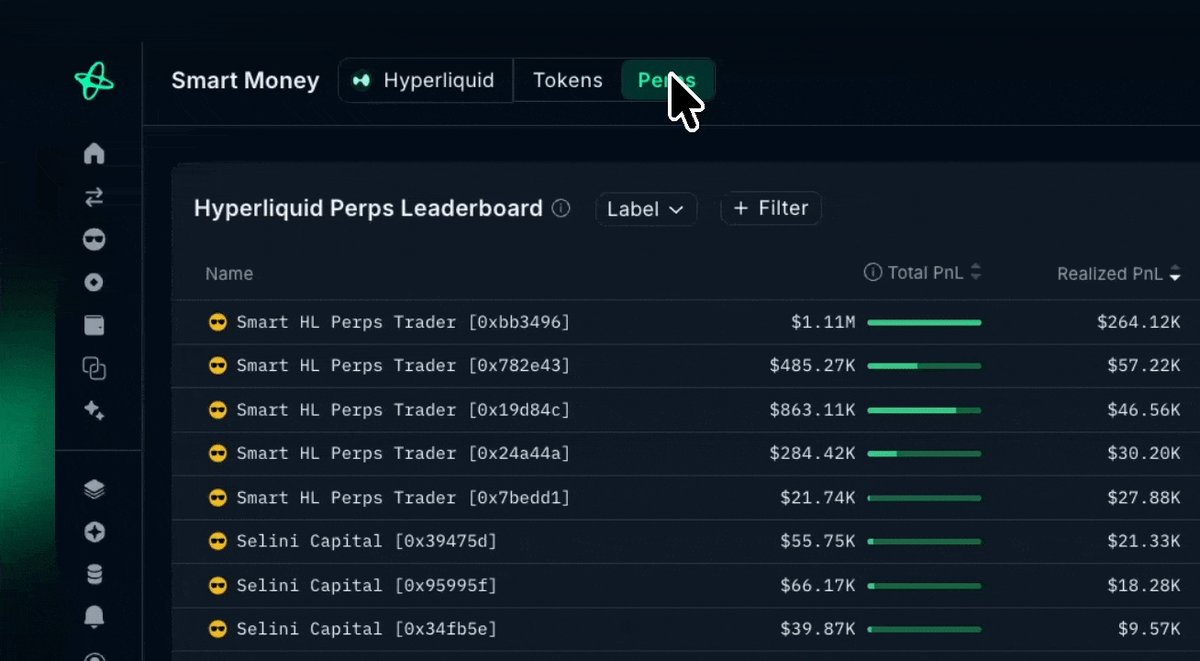Switch to the Tokens tab

pyautogui.click(x=568, y=80)
